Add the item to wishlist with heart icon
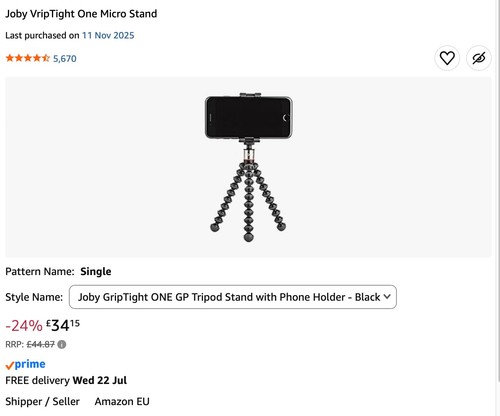Image resolution: width=500 pixels, height=416 pixels. click(x=447, y=58)
